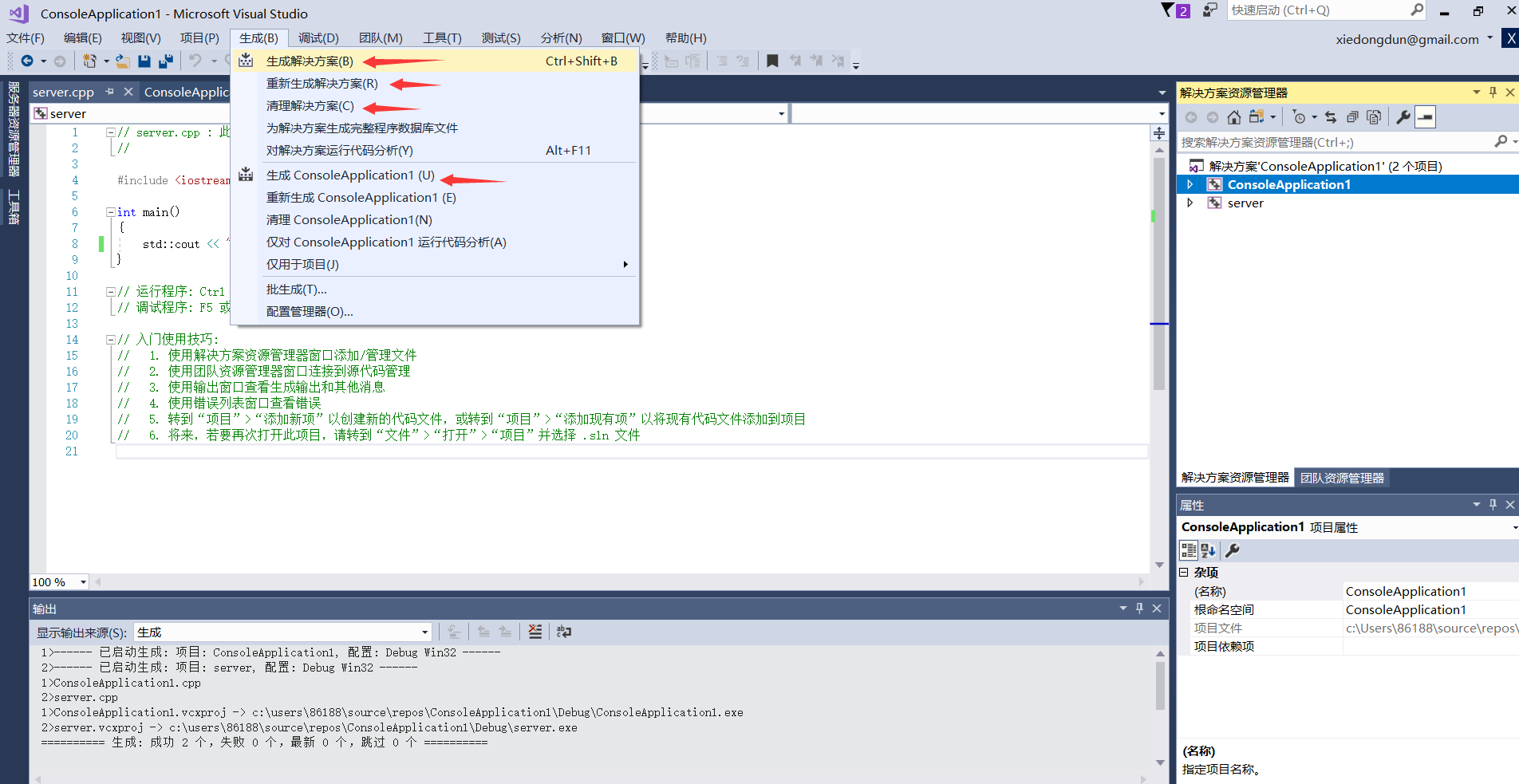The height and width of the screenshot is (784, 1519).
Task: Select 生成解决方案 menu entry
Action: (434, 61)
